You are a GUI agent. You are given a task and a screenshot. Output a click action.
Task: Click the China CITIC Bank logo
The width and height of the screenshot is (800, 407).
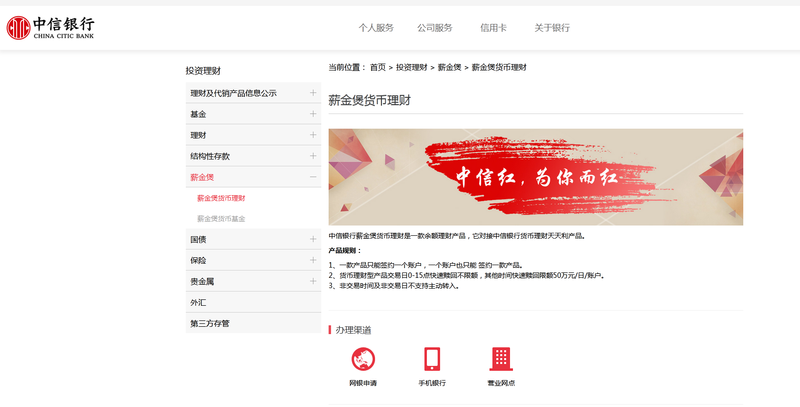[50, 28]
